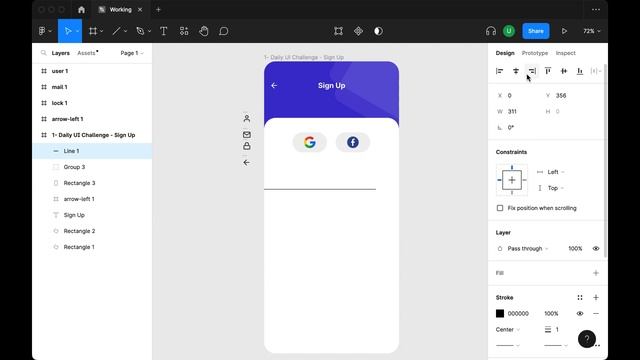
Task: Open the layers search icon
Action: pos(43,53)
